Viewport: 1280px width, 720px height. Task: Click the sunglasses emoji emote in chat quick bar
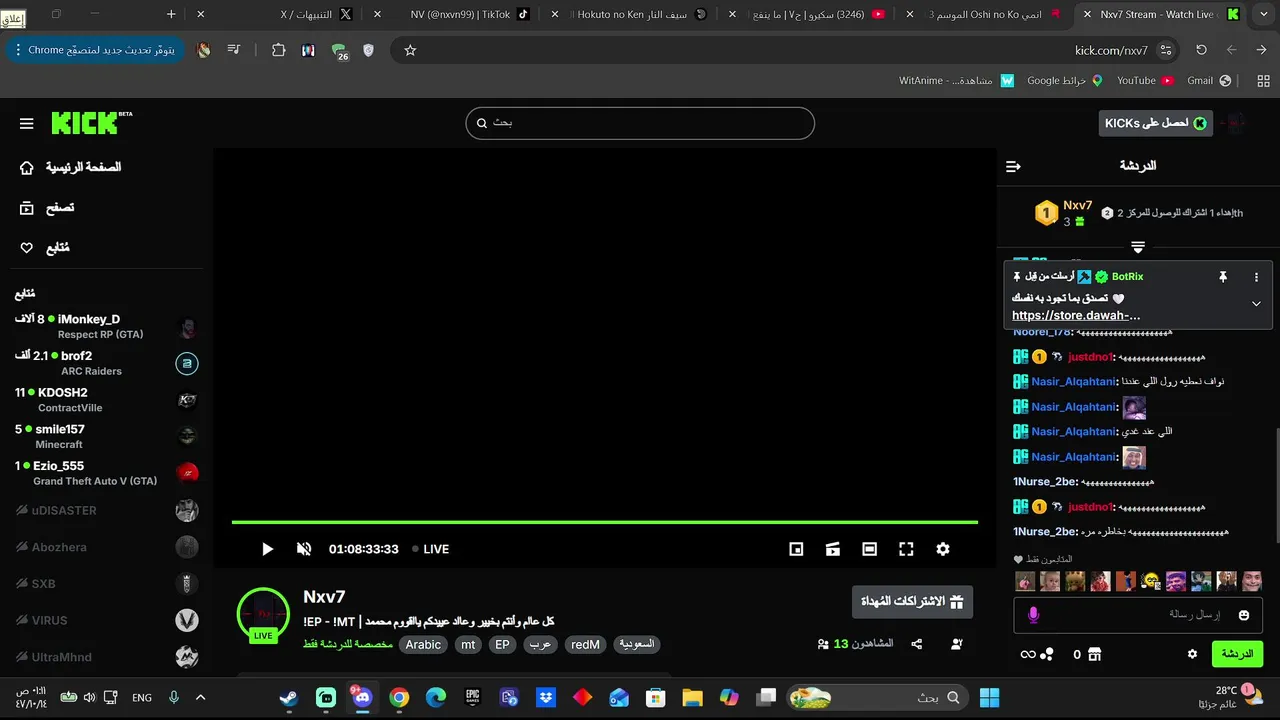point(1151,581)
